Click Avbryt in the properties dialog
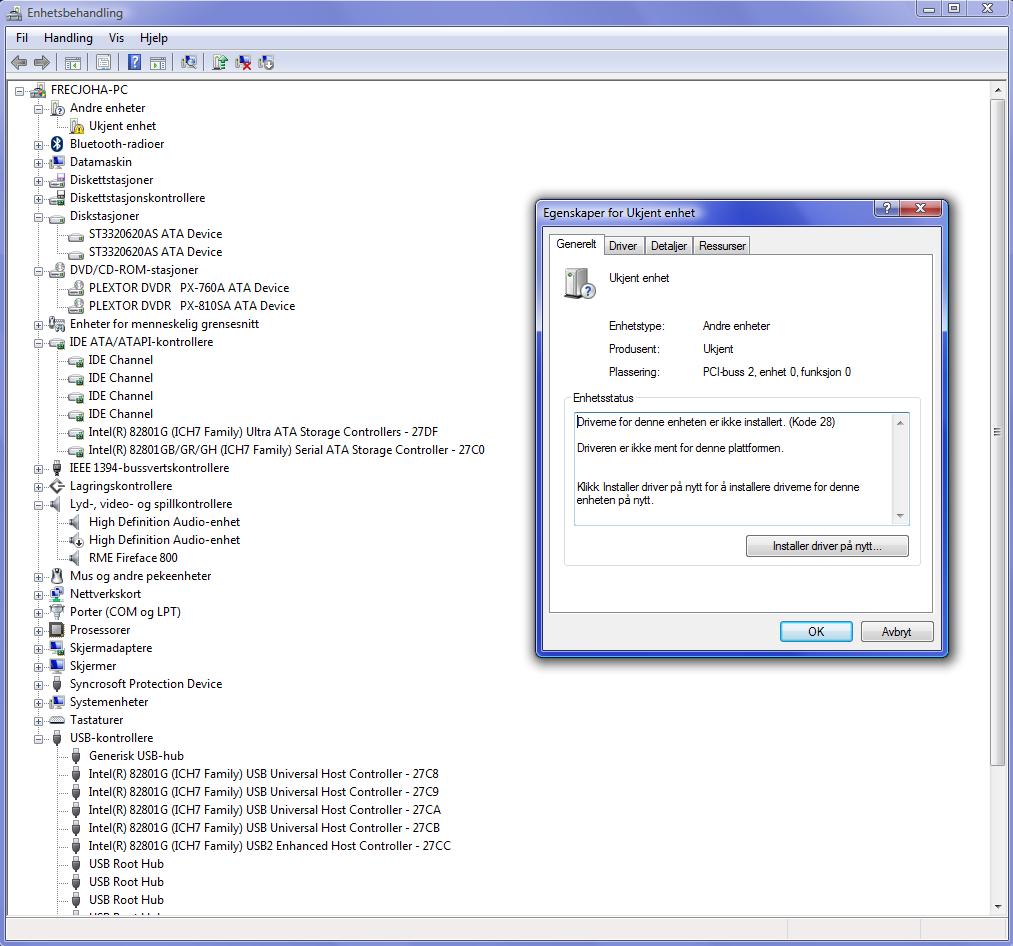Viewport: 1013px width, 946px height. [x=897, y=631]
